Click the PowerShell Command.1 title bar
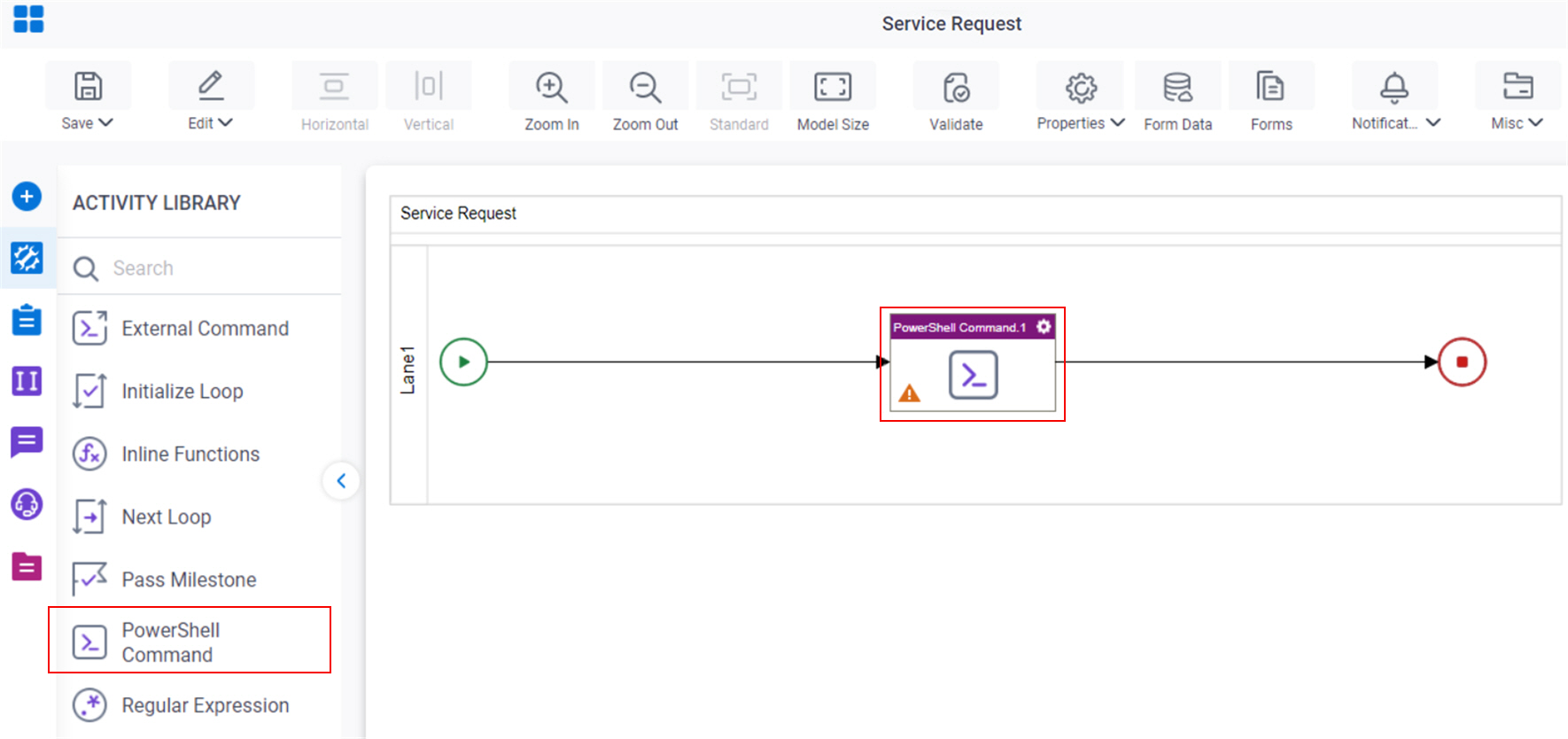This screenshot has width=1568, height=739. (x=973, y=327)
